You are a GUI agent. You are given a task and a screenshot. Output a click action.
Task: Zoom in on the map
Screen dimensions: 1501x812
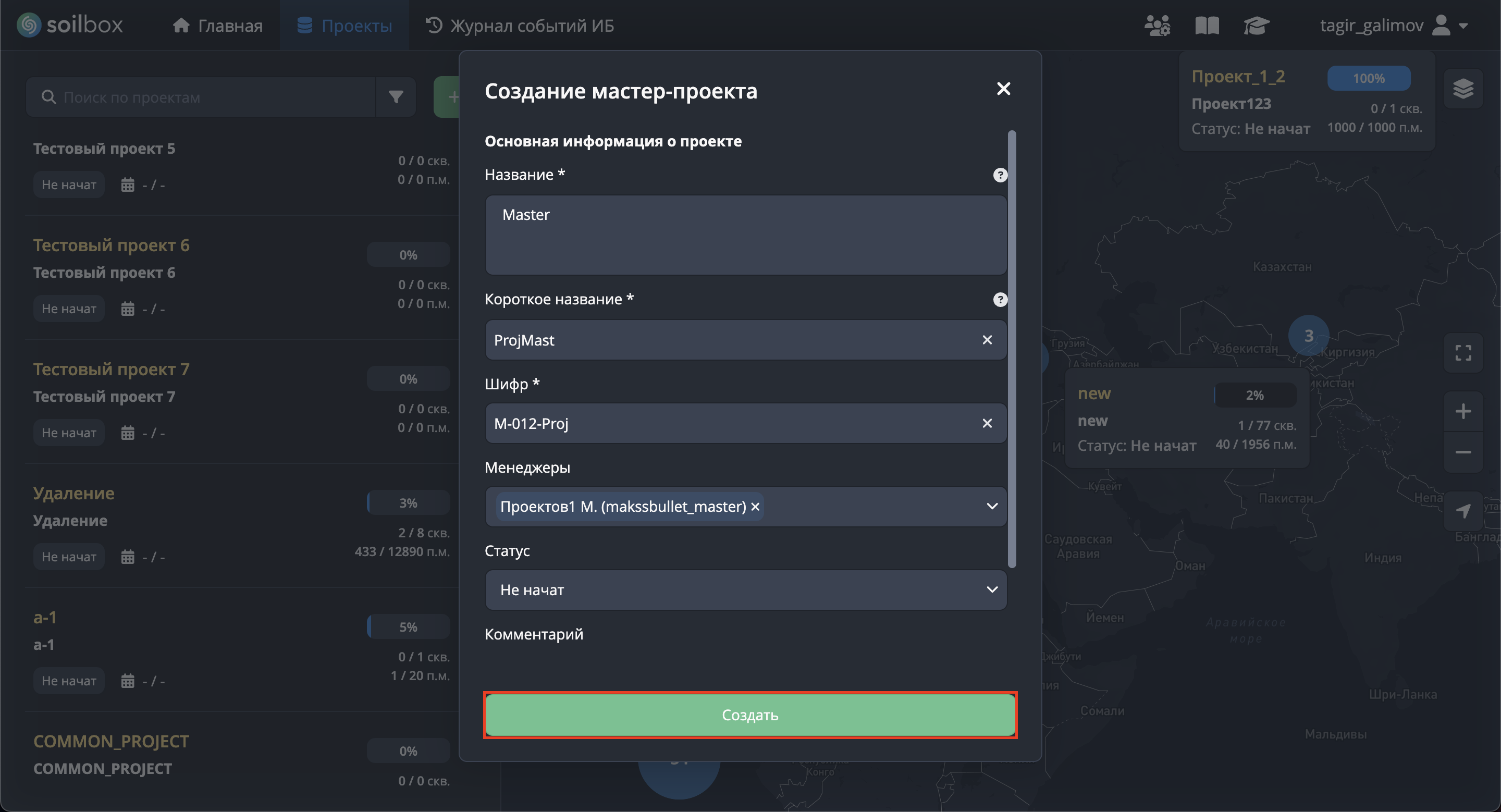coord(1462,411)
